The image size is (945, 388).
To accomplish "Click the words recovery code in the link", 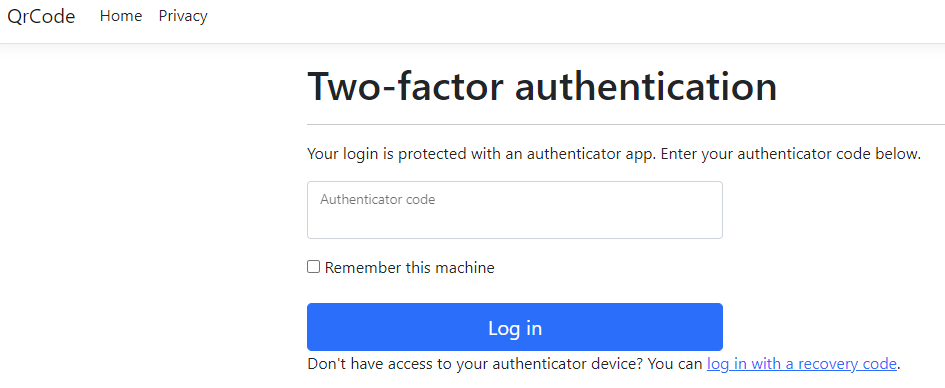I will 852,364.
